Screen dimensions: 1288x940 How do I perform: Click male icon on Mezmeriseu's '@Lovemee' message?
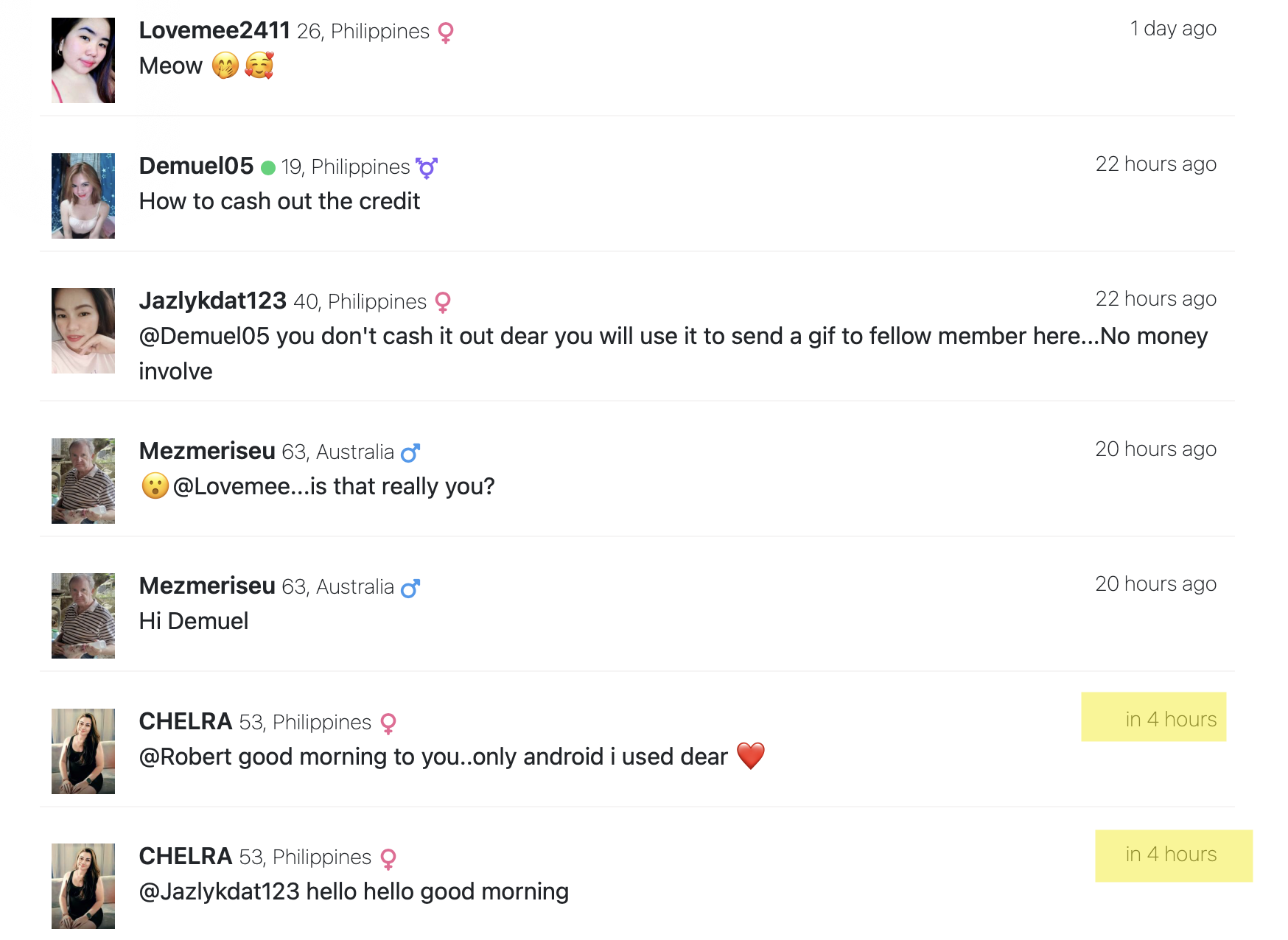coord(410,452)
